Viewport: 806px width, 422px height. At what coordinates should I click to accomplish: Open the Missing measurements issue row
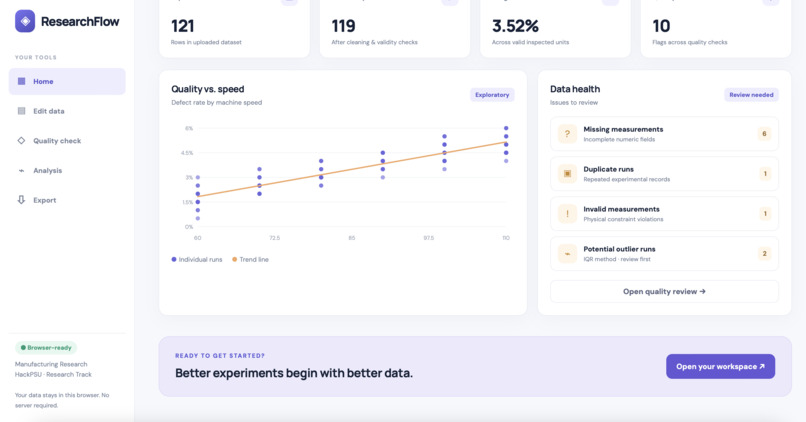[x=664, y=134]
